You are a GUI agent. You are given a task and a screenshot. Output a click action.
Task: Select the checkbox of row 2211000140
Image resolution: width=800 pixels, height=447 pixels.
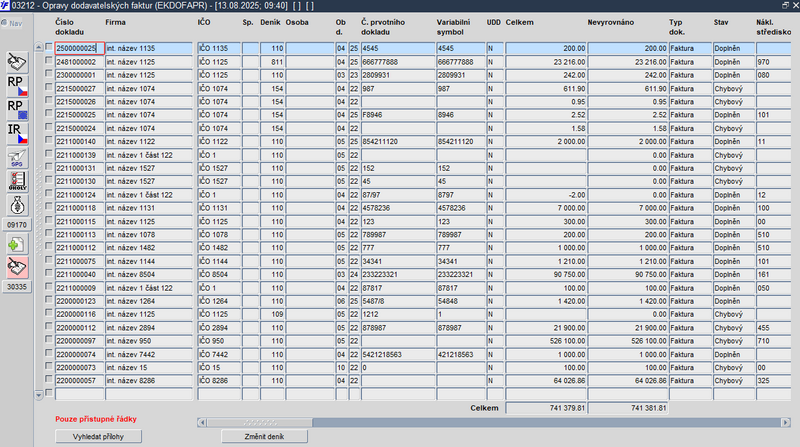point(49,140)
